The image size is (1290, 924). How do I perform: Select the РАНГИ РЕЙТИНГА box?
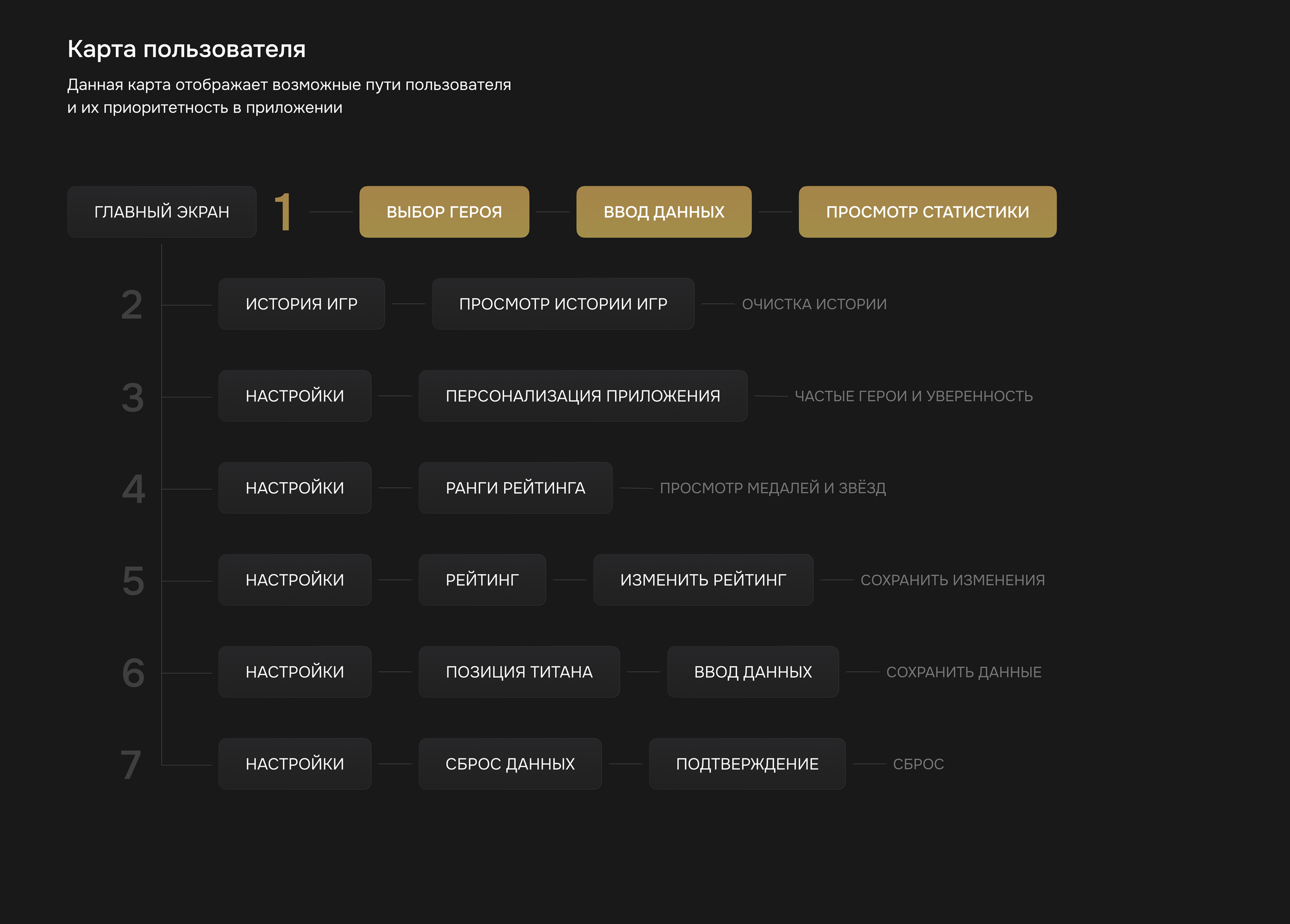515,488
